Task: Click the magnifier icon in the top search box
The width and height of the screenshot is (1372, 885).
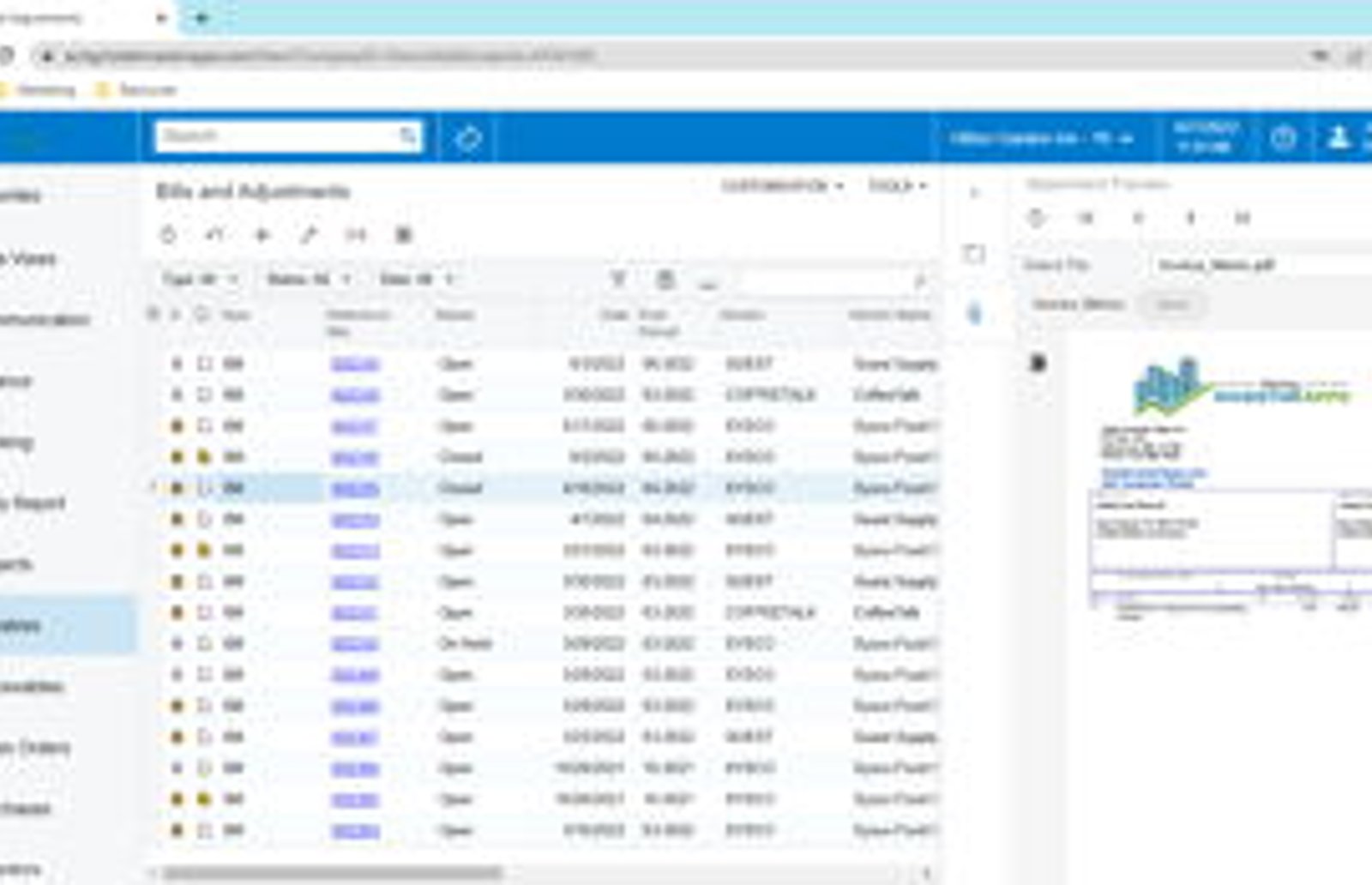Action: [409, 135]
